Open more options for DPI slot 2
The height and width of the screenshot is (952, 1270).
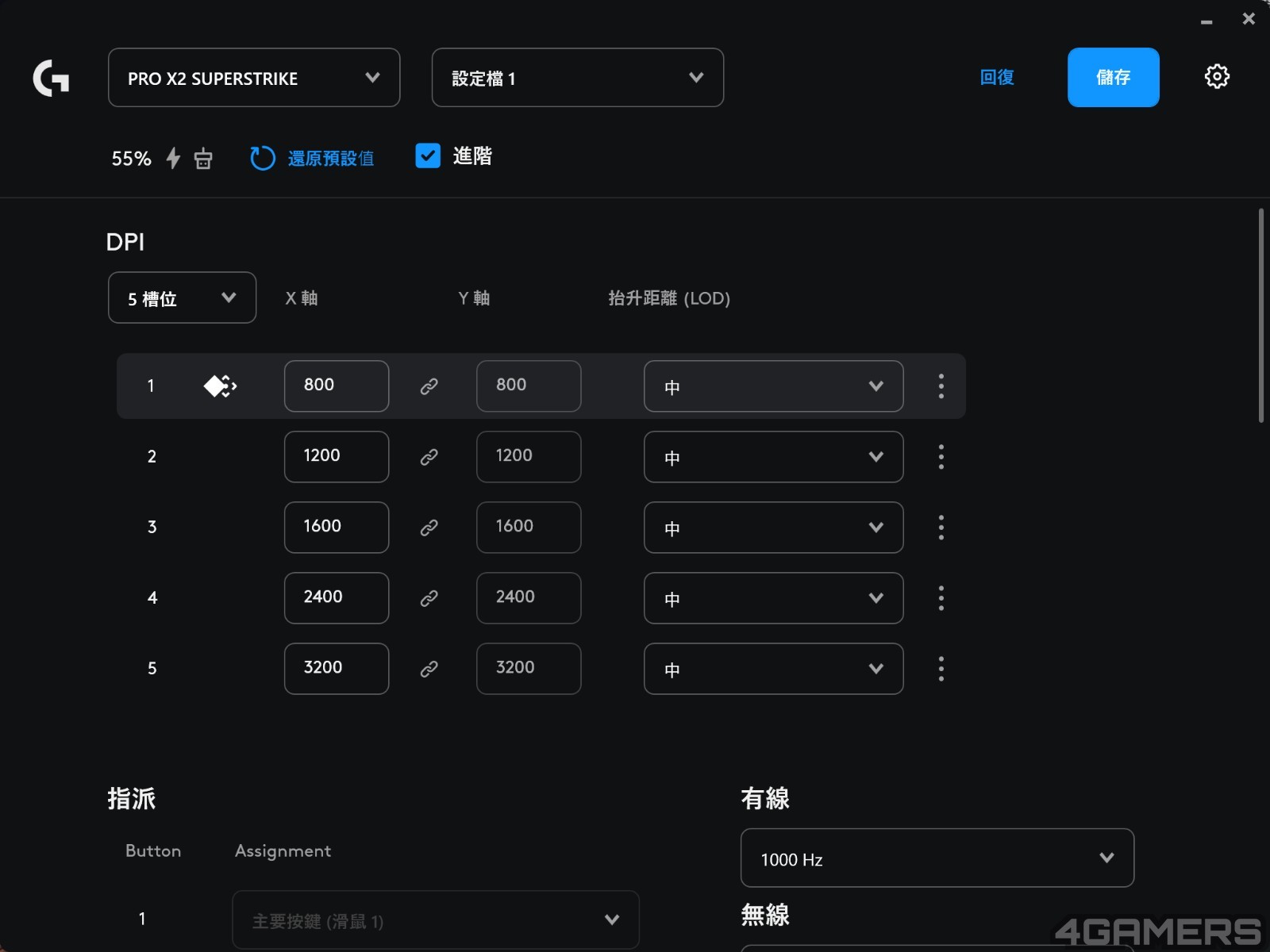[941, 457]
